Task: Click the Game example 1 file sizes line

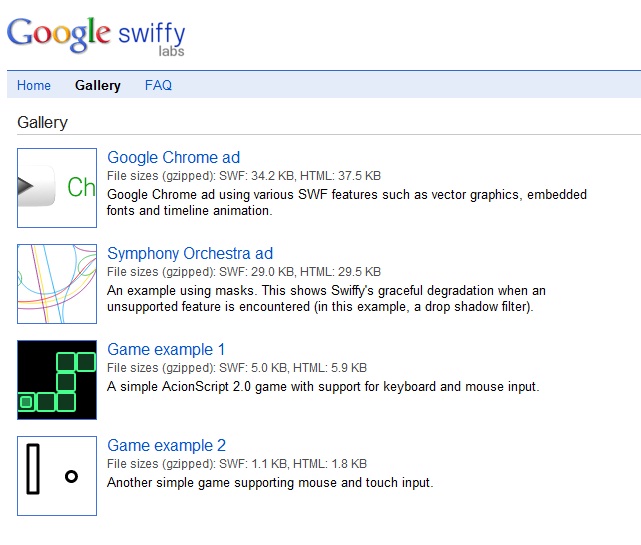Action: (x=237, y=367)
